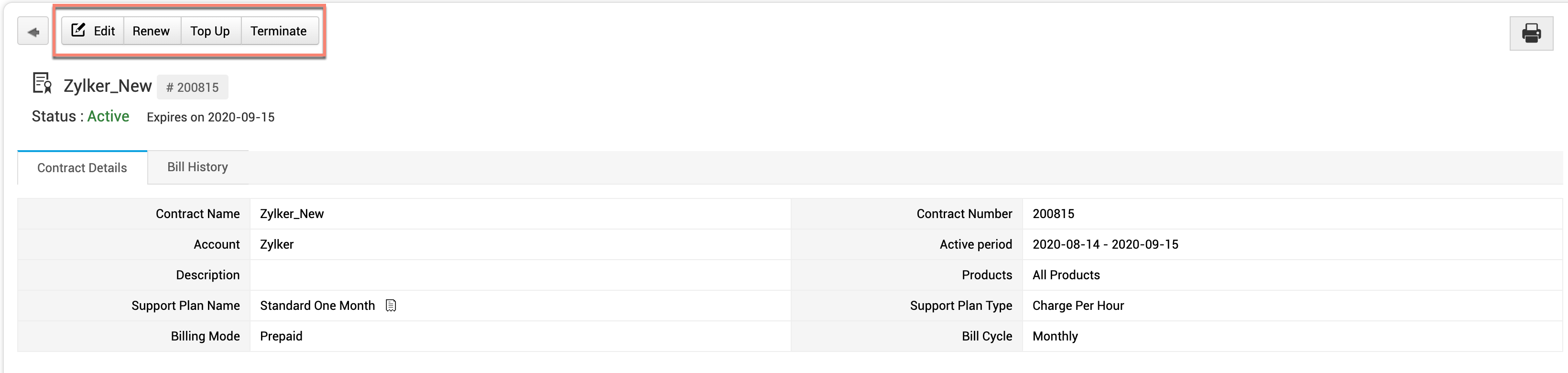Terminate the contract

point(279,31)
